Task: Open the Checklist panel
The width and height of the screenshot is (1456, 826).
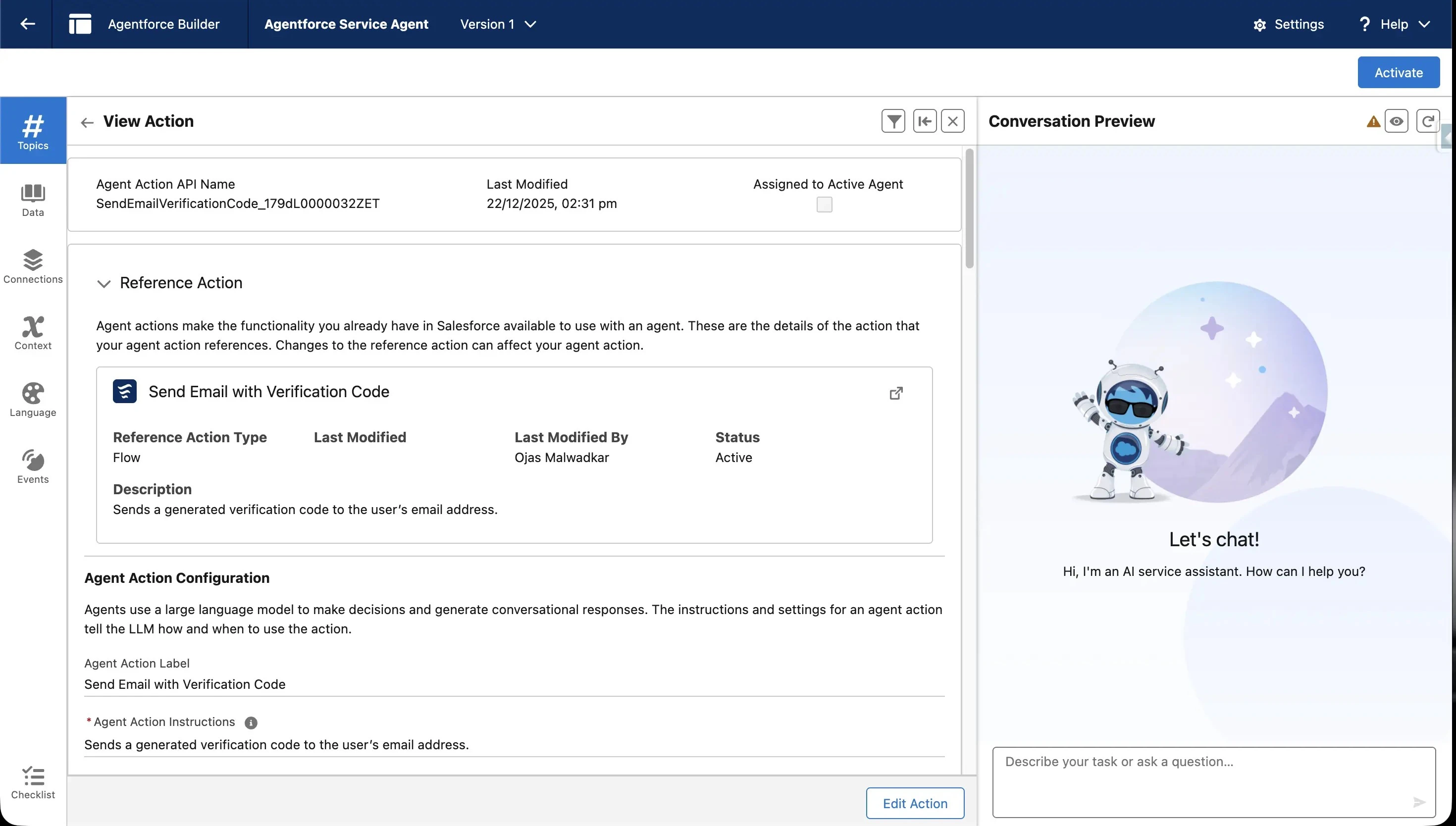Action: [33, 782]
